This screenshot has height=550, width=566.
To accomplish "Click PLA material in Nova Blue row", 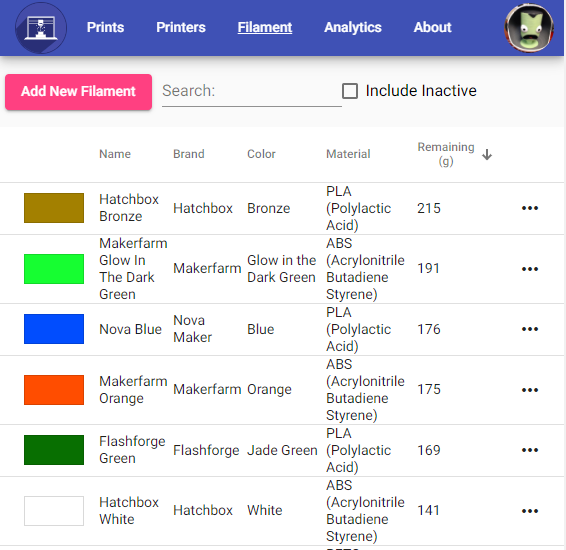I will (358, 329).
